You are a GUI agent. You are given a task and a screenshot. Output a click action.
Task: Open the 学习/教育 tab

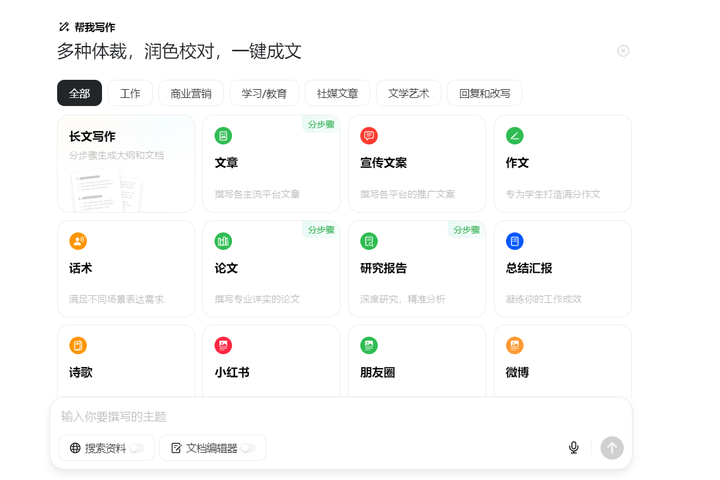click(x=264, y=93)
